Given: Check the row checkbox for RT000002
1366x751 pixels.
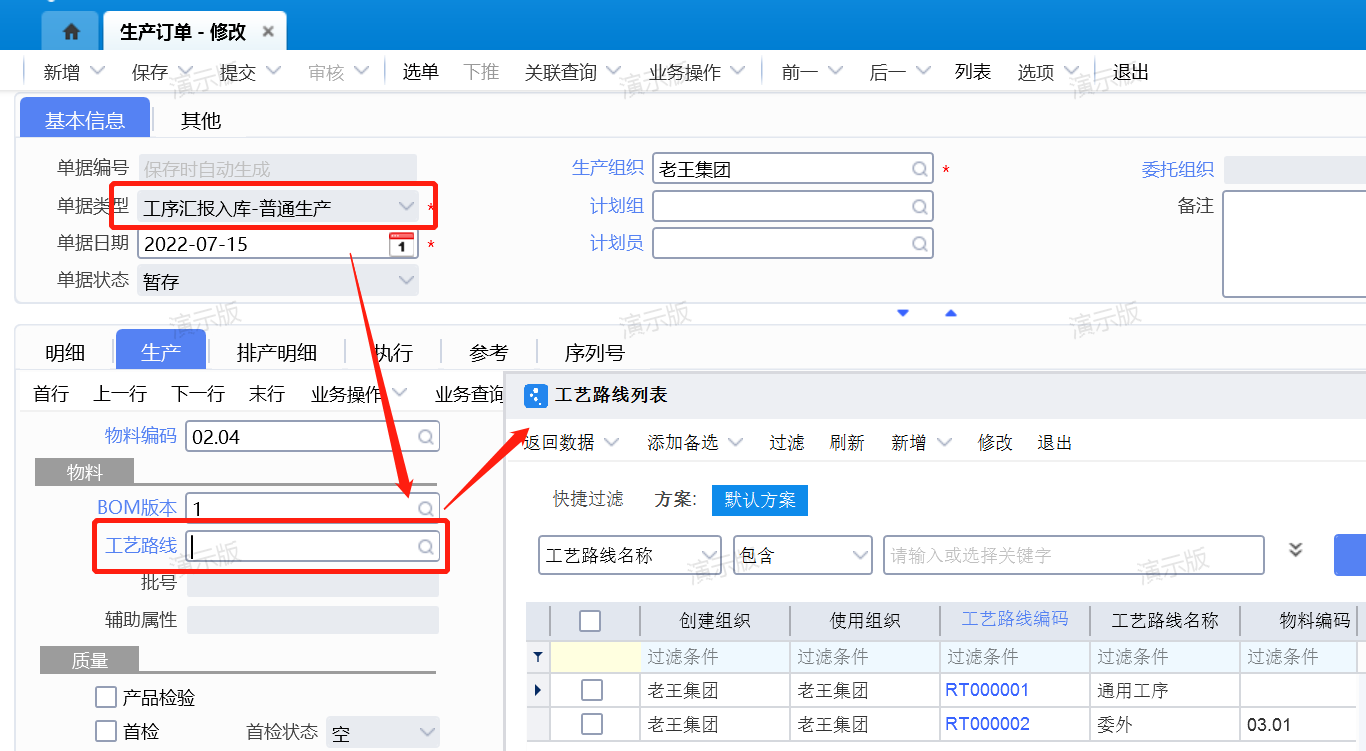Looking at the screenshot, I should pyautogui.click(x=592, y=724).
